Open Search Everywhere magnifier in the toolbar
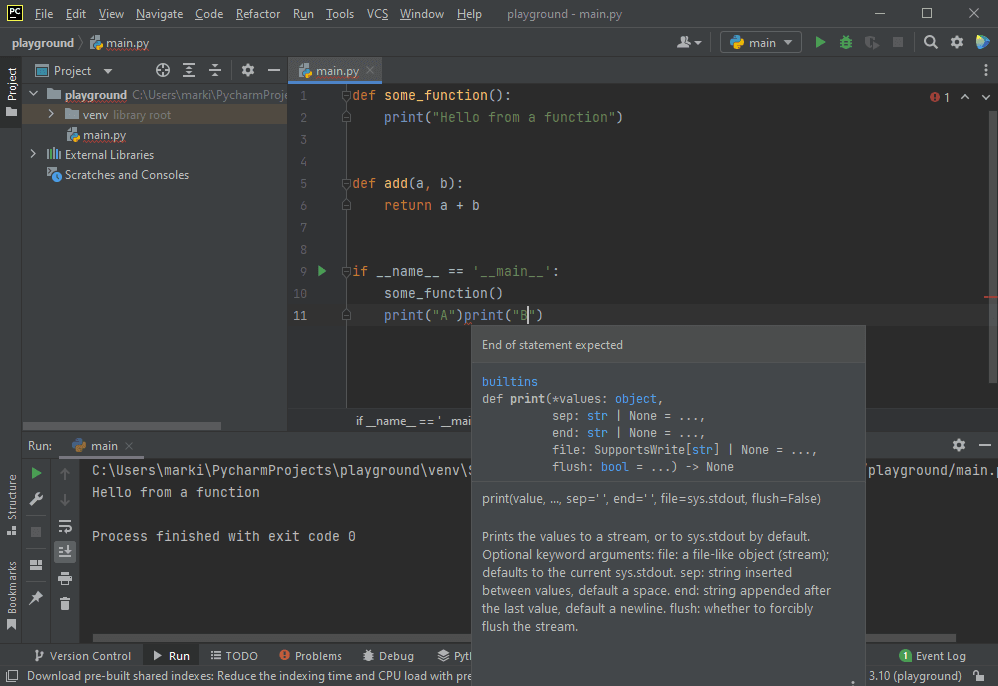This screenshot has width=998, height=686. click(x=931, y=43)
